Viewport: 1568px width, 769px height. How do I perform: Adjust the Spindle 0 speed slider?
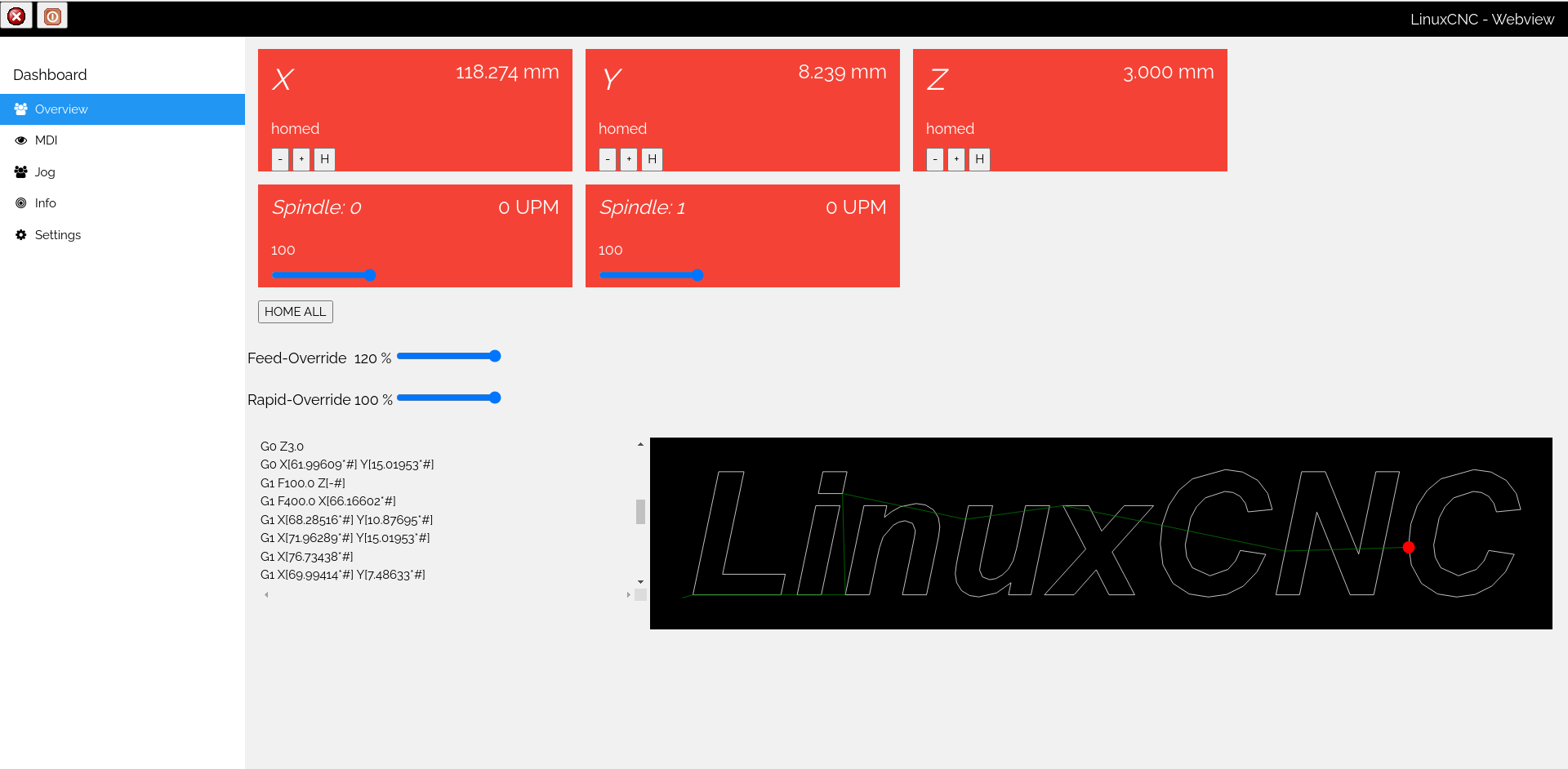(323, 275)
